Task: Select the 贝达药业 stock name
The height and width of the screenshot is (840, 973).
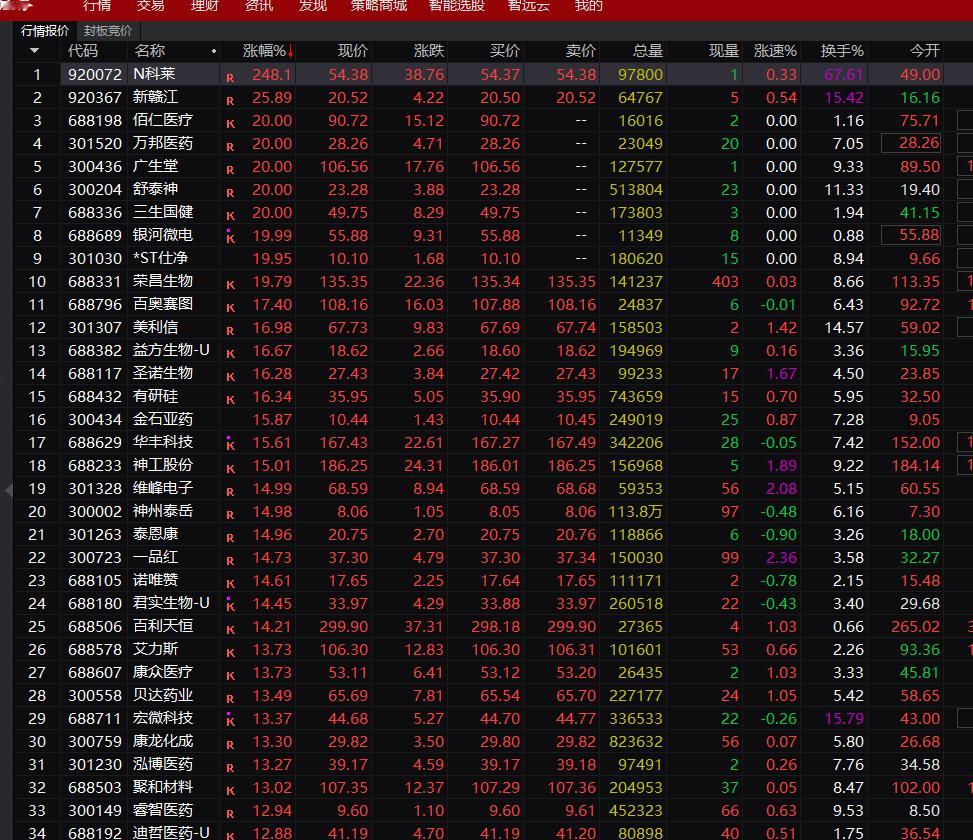Action: click(x=163, y=695)
